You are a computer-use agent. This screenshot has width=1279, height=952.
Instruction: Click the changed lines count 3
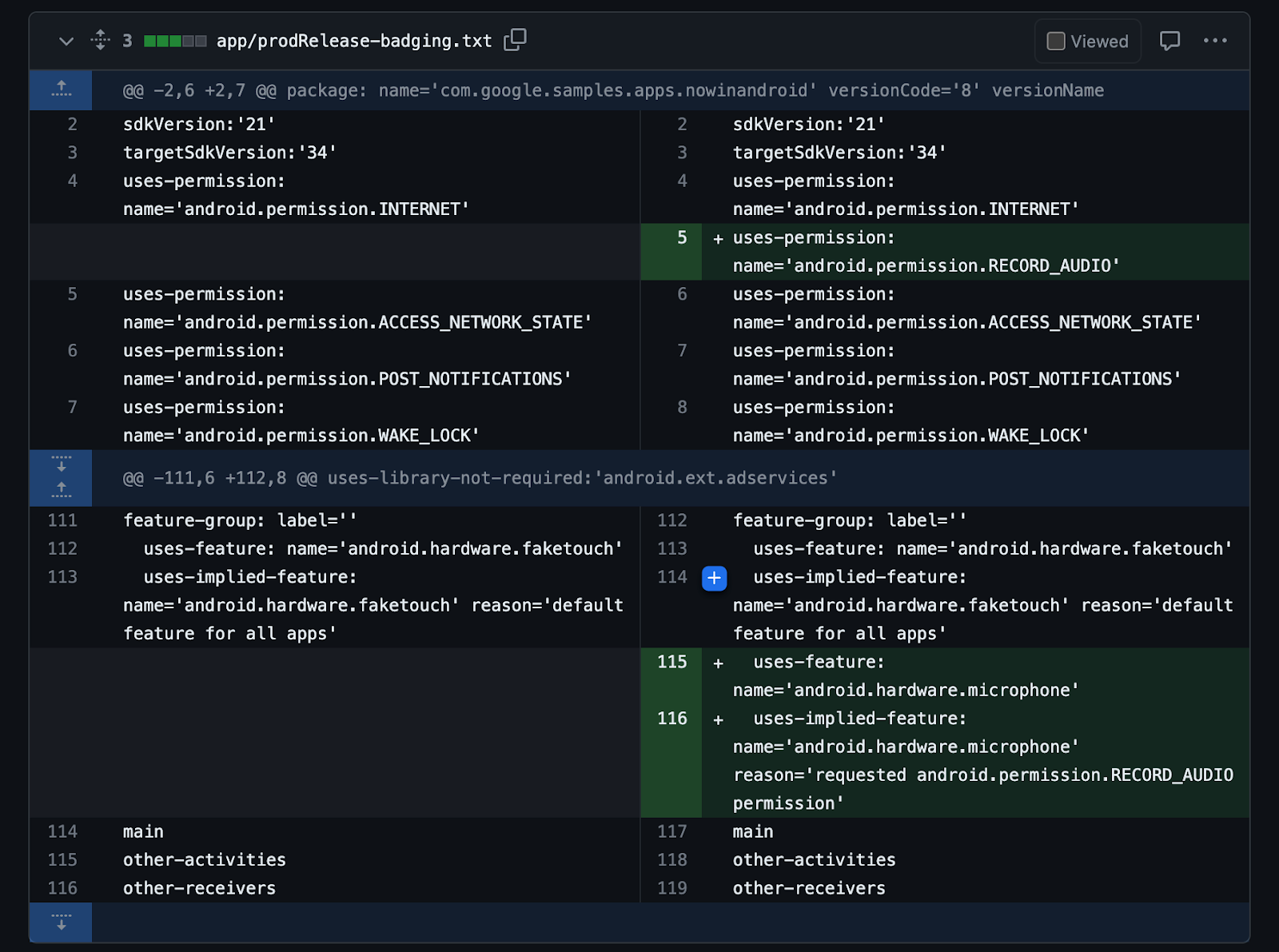(x=127, y=41)
